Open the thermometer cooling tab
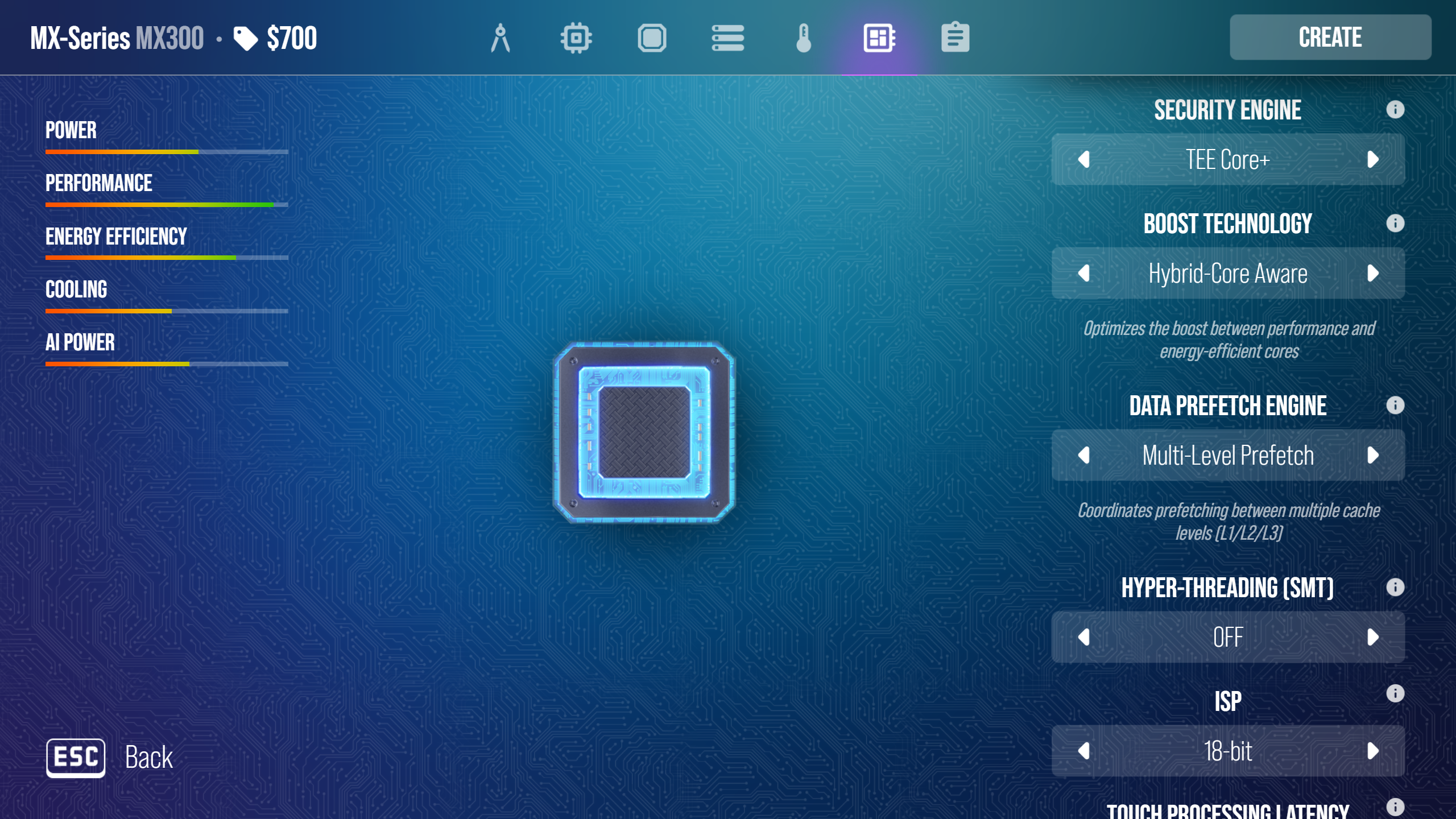The width and height of the screenshot is (1456, 819). click(x=803, y=38)
